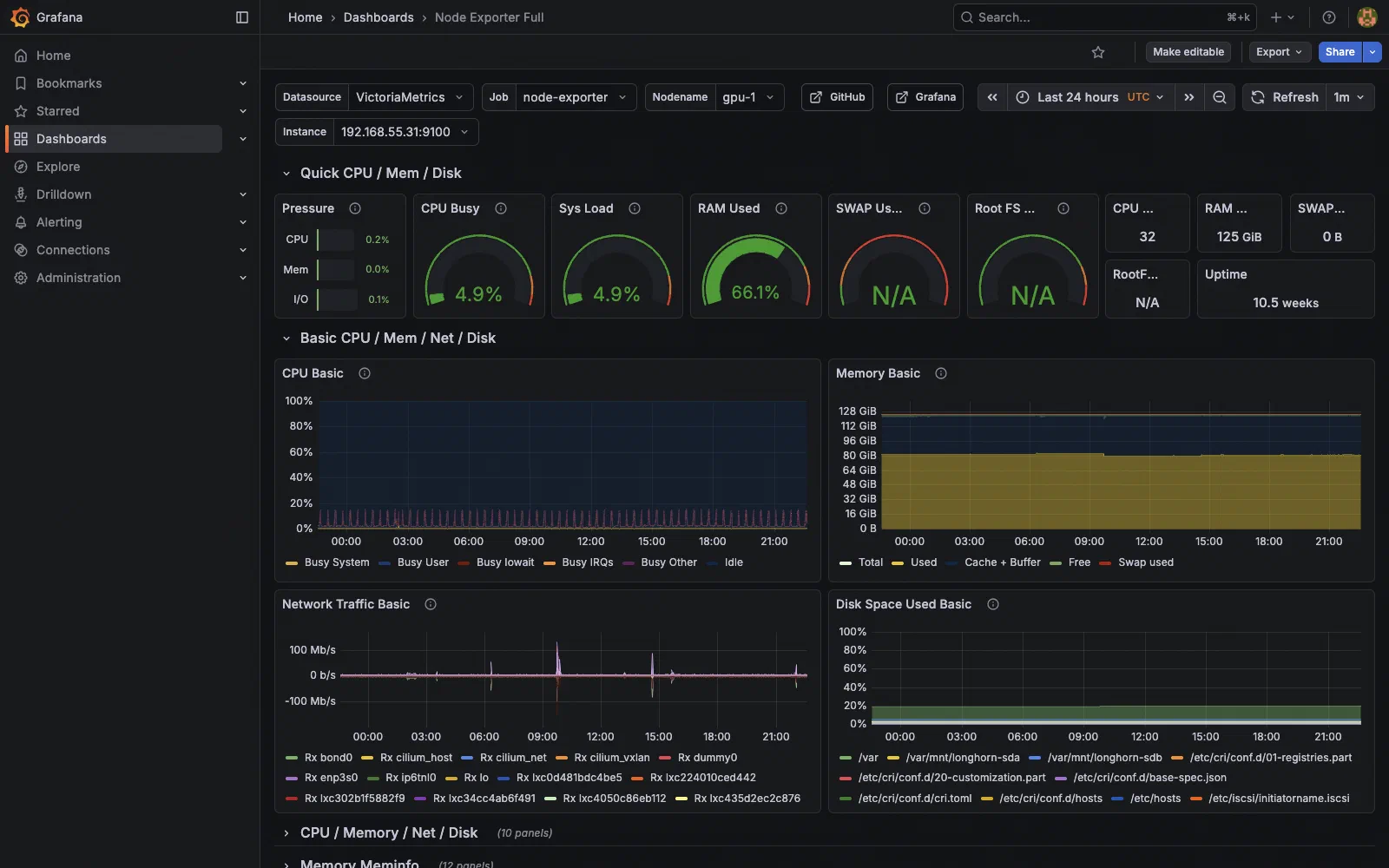Viewport: 1389px width, 868px height.
Task: Go to Home breadcrumb
Action: coord(305,17)
